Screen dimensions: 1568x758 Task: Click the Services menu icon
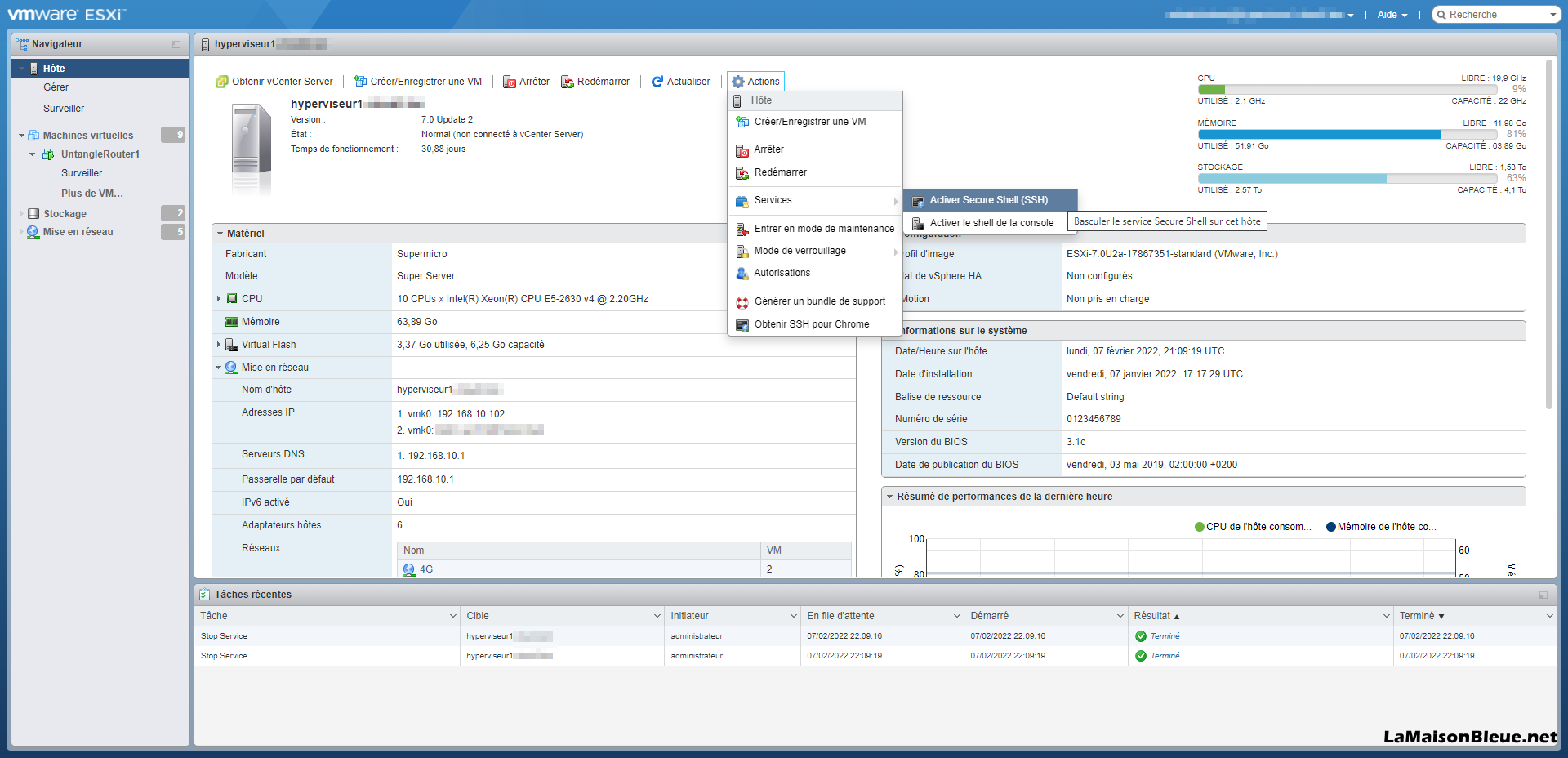[742, 201]
